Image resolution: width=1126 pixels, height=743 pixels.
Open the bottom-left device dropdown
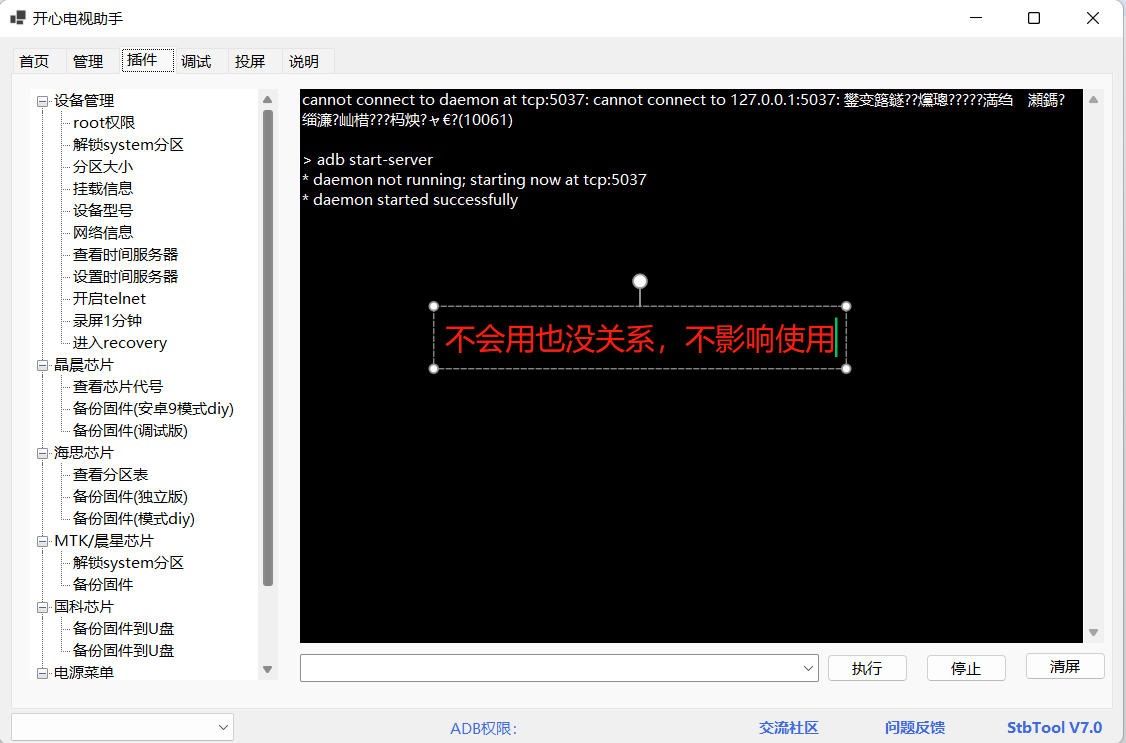[222, 727]
